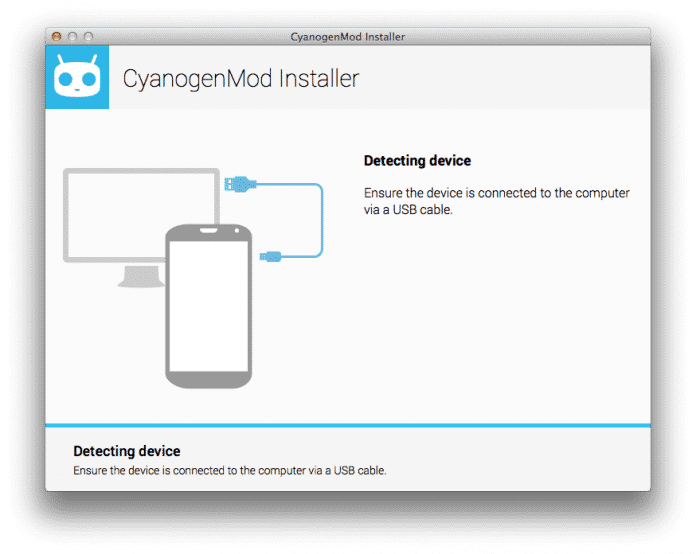Click the bold "Detecting device" heading at right
This screenshot has width=696, height=554.
(416, 161)
